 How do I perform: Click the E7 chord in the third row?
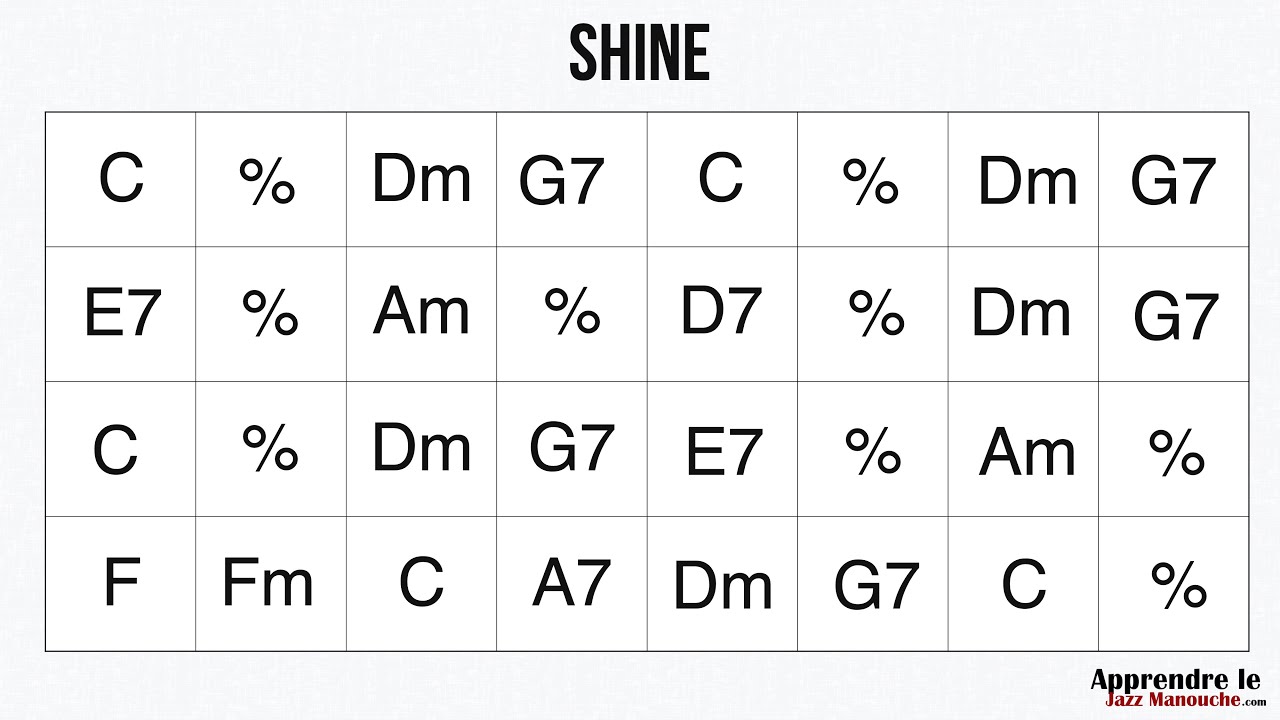point(722,449)
